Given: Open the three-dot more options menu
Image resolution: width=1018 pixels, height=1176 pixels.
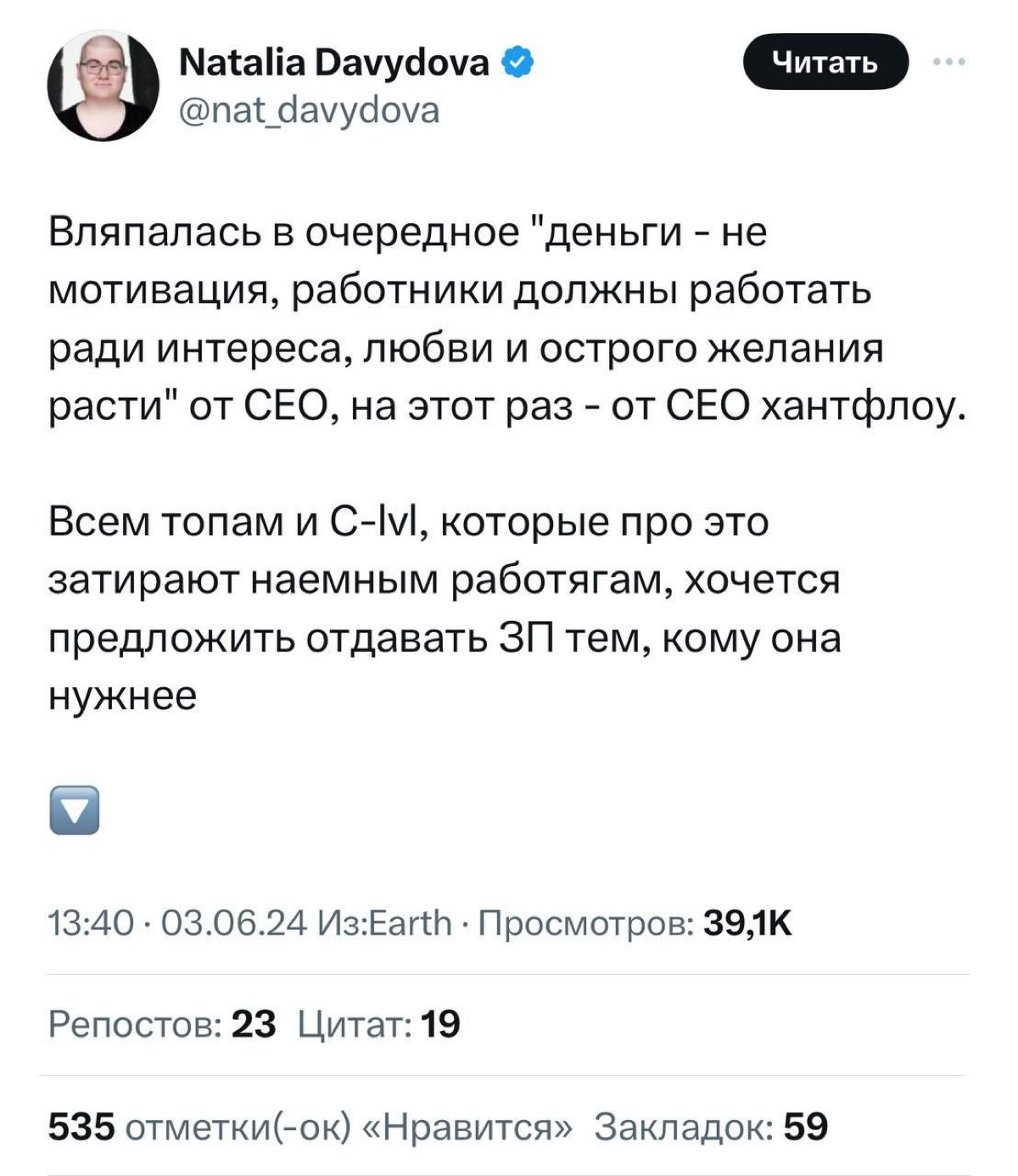Looking at the screenshot, I should [x=948, y=61].
